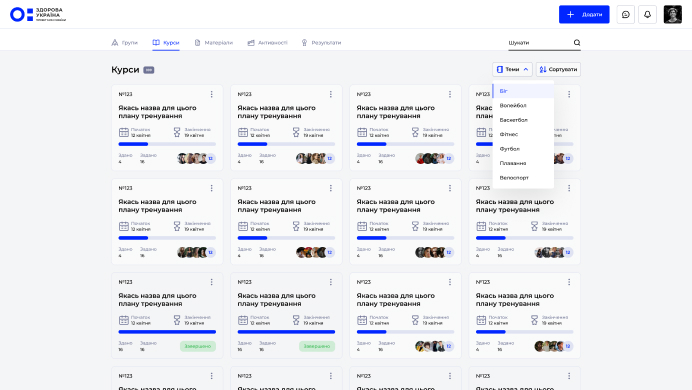This screenshot has height=390, width=692.
Task: Click Завершено badge on first card, third row
Action: pos(198,346)
